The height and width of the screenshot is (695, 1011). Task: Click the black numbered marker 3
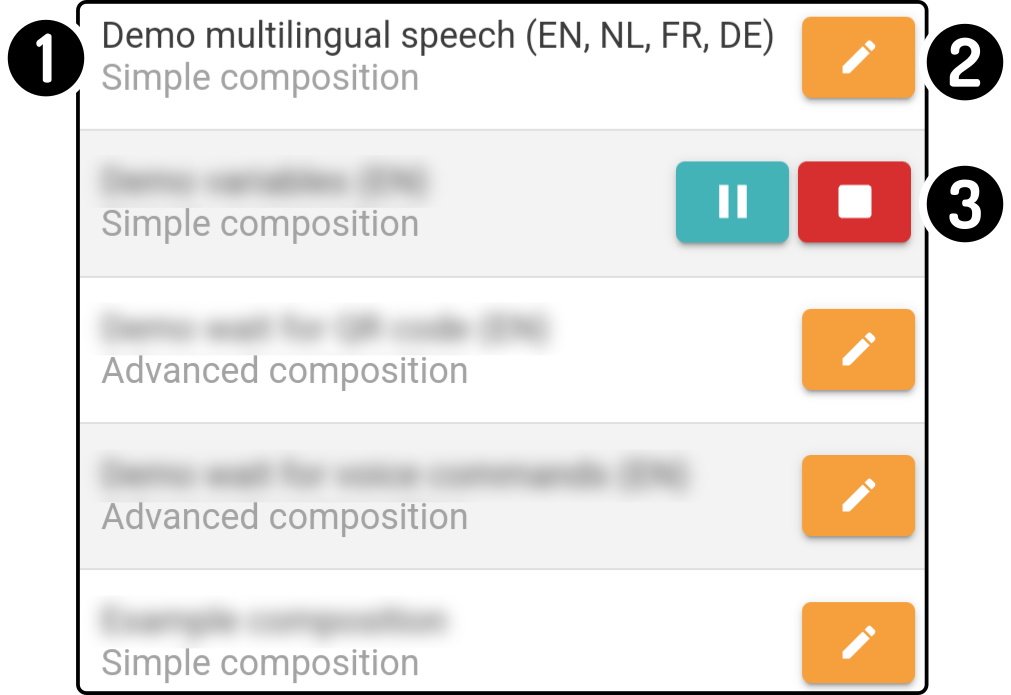(x=965, y=204)
